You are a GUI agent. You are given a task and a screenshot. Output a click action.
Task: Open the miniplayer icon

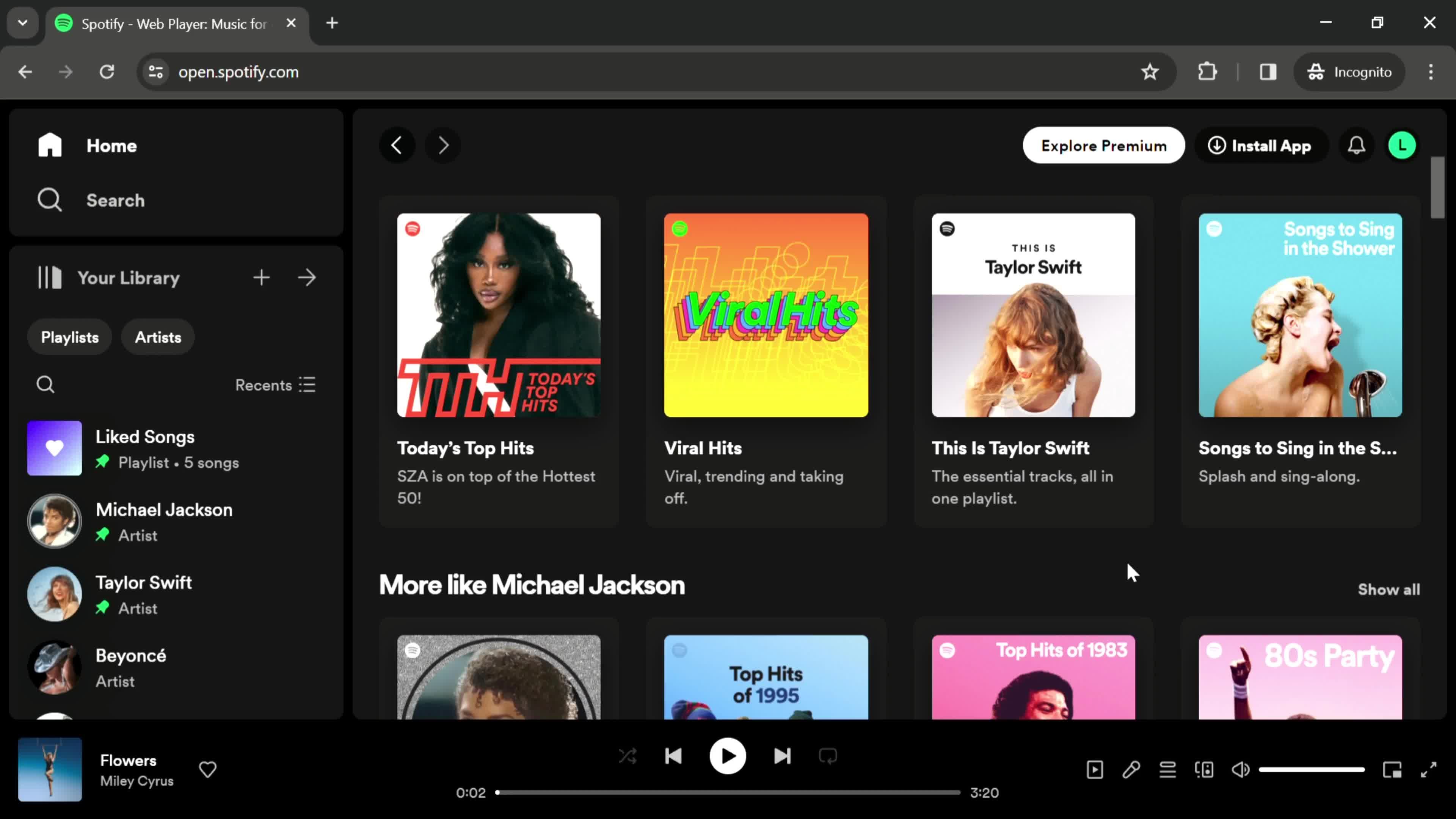(x=1392, y=769)
